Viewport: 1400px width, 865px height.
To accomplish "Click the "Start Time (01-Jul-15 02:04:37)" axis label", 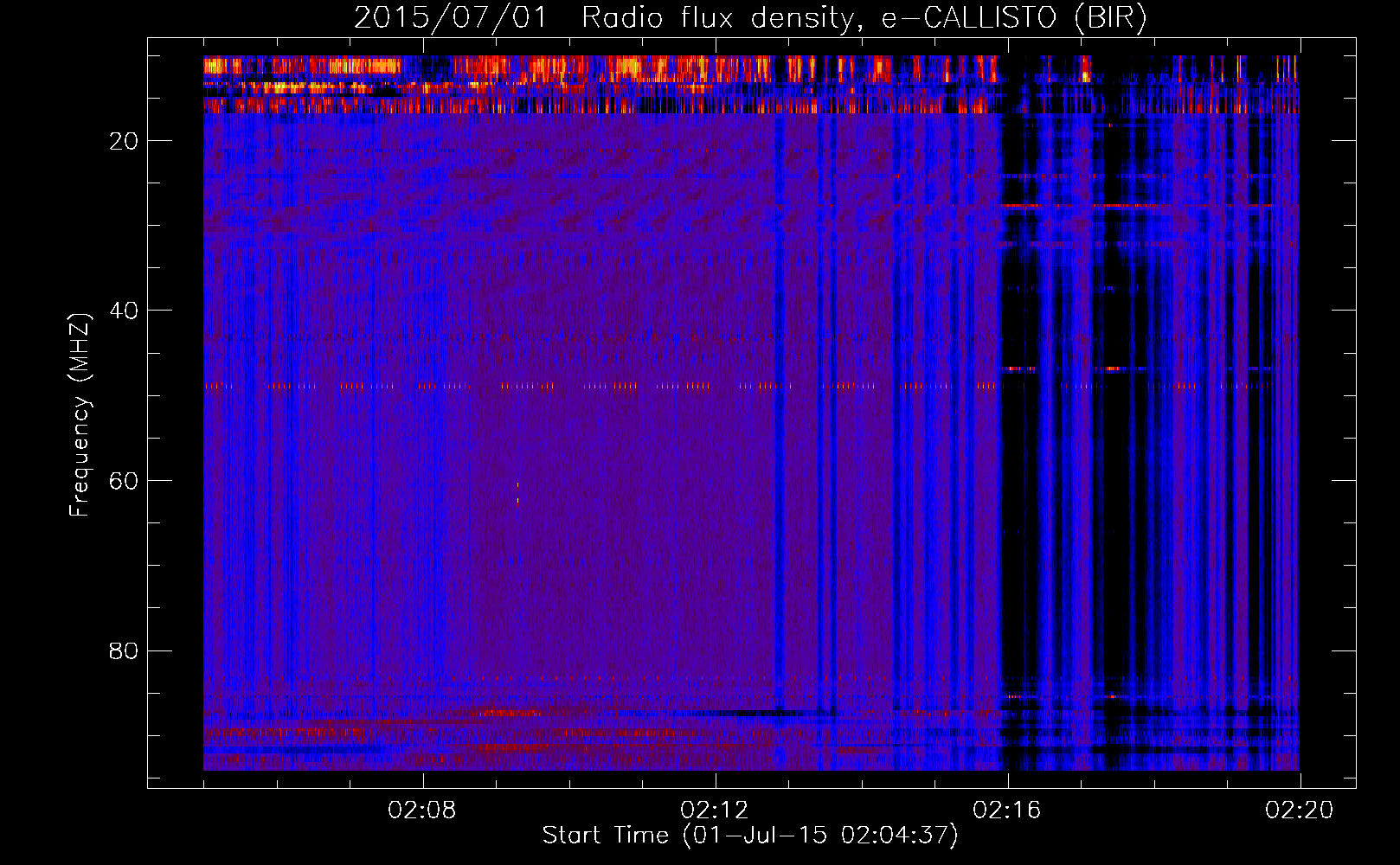I will click(750, 836).
